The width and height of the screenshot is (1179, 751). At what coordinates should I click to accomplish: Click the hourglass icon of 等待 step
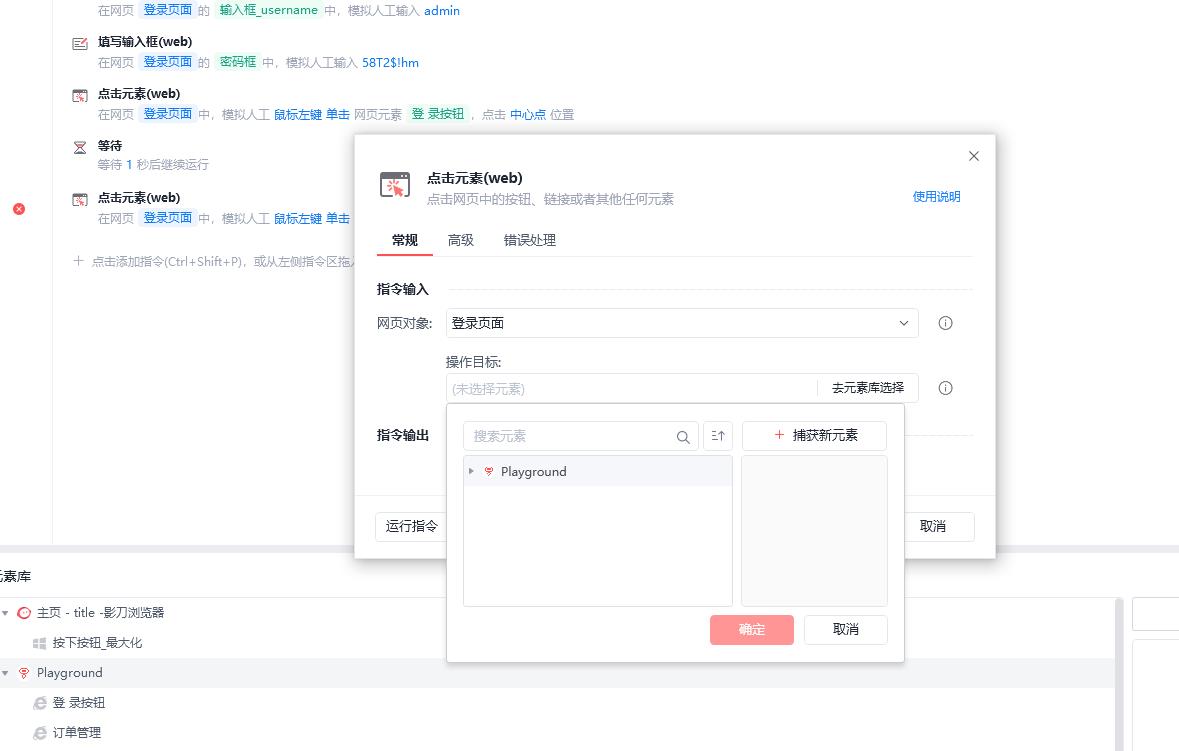pos(80,147)
